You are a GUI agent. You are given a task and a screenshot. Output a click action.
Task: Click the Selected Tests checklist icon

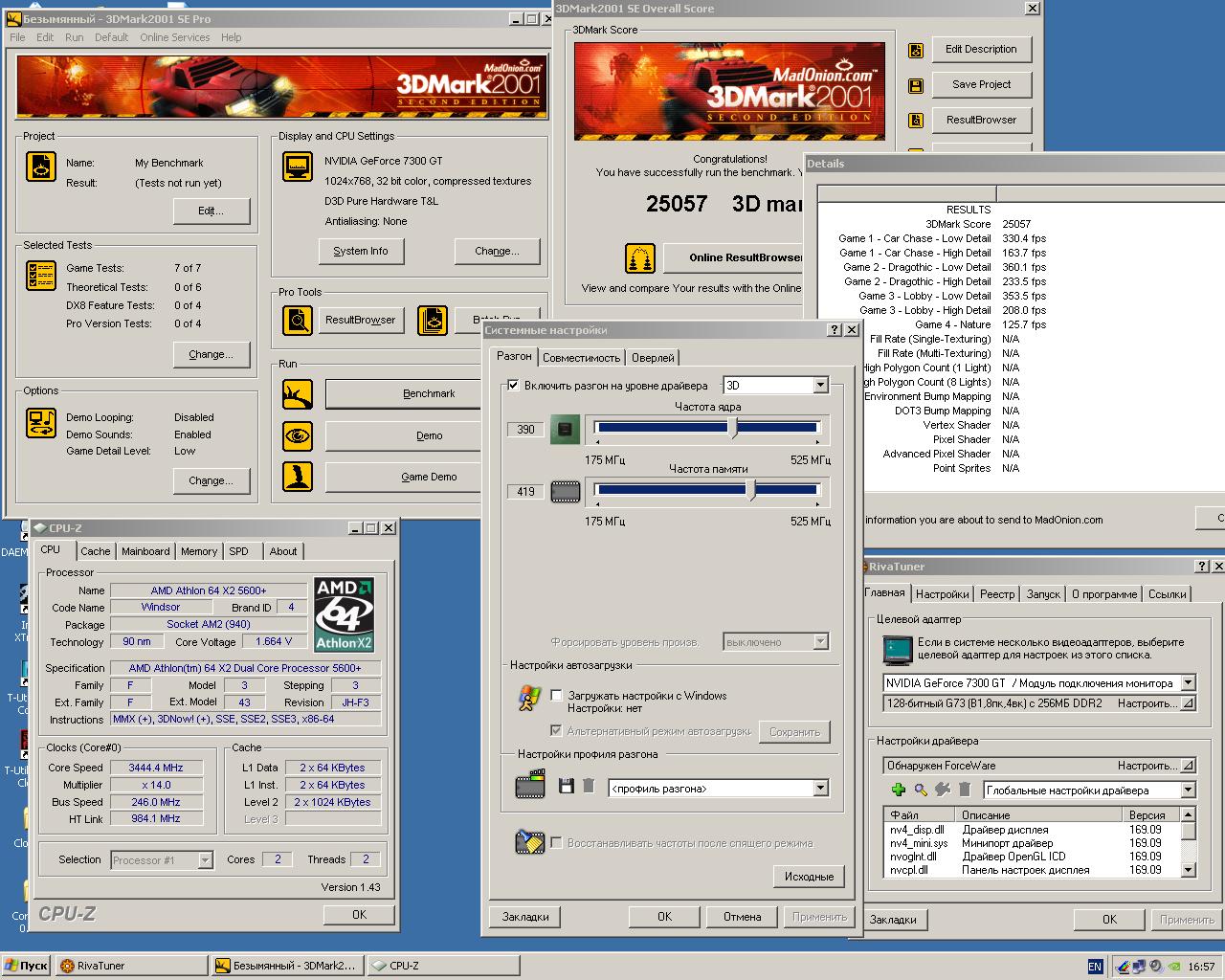point(41,276)
